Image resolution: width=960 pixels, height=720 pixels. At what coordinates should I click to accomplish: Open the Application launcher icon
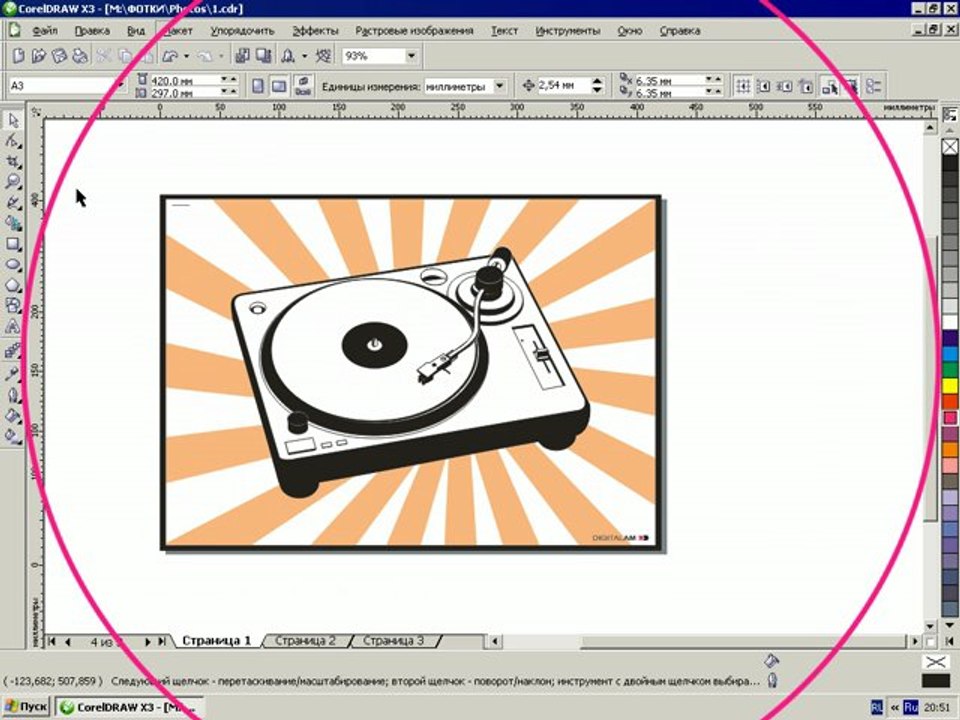coord(288,56)
